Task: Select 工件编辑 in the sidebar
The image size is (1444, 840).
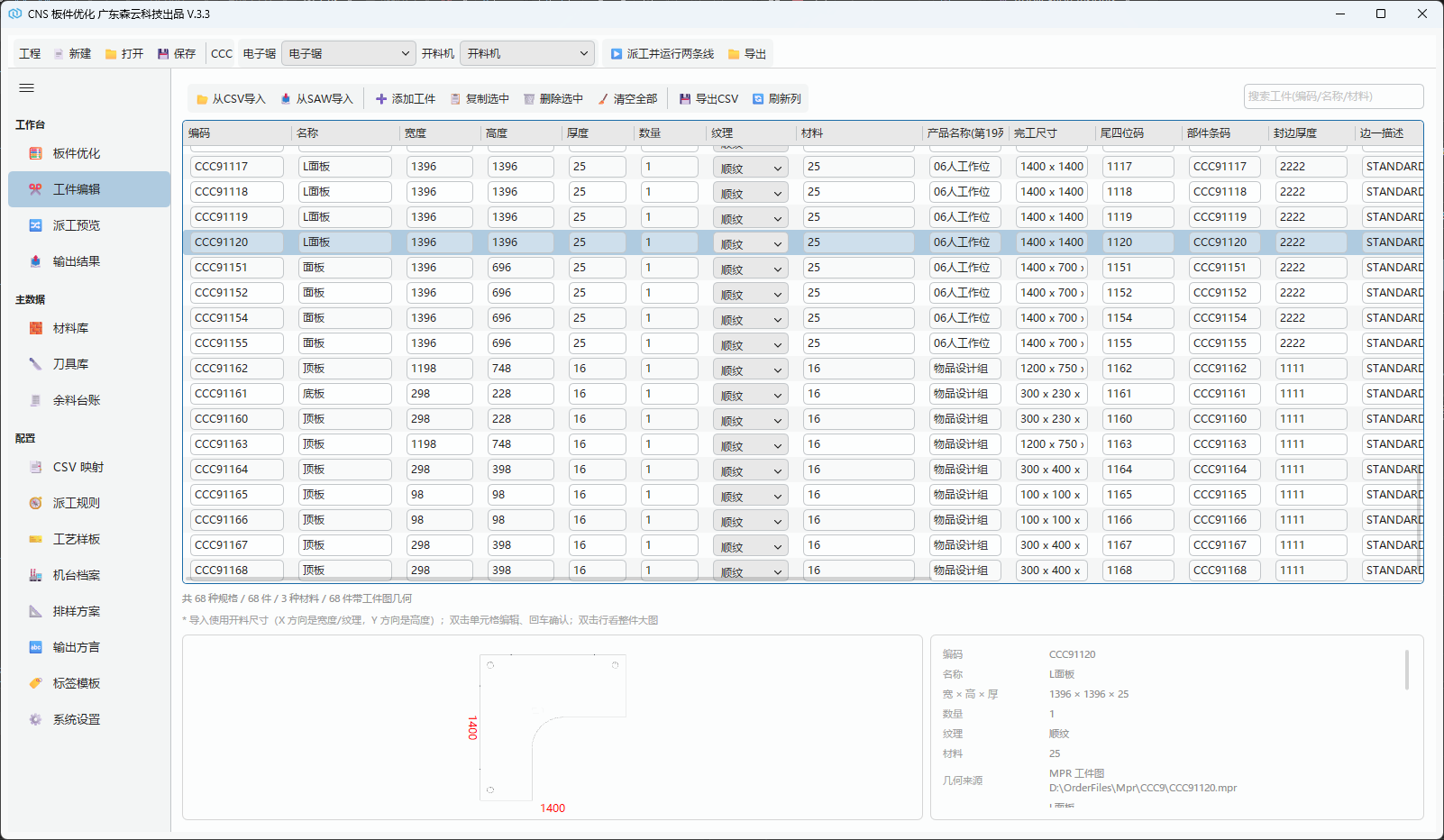Action: (89, 189)
